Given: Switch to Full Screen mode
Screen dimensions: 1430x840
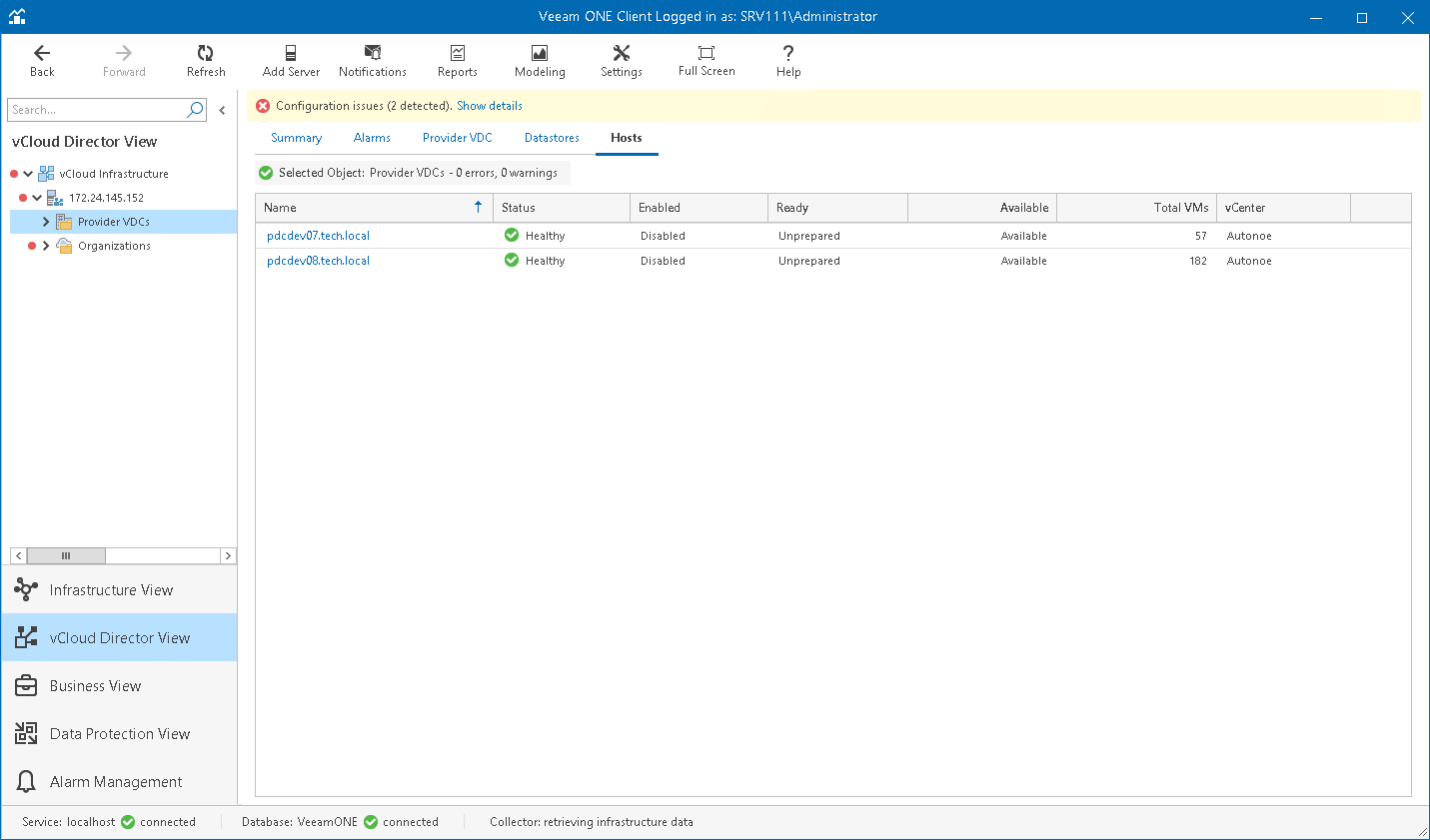Looking at the screenshot, I should [x=707, y=60].
